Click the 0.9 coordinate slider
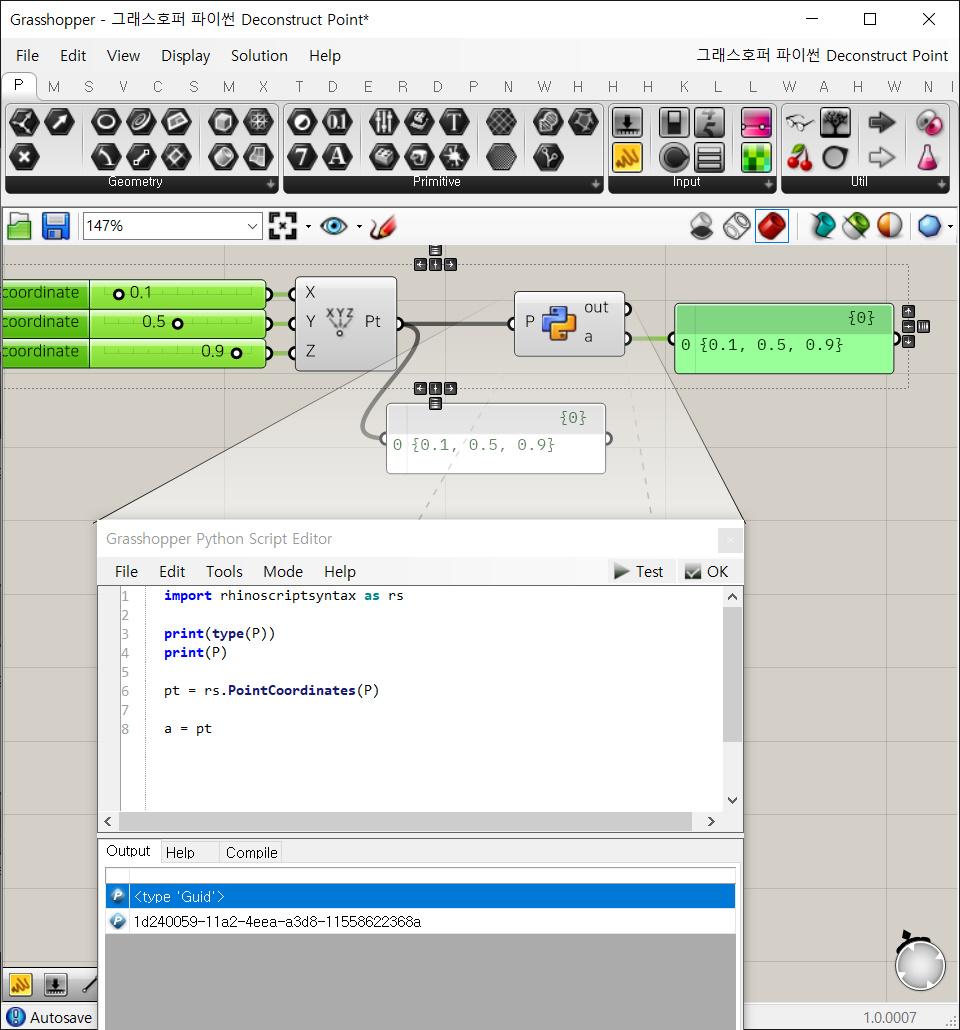The width and height of the screenshot is (960, 1030). click(x=133, y=352)
